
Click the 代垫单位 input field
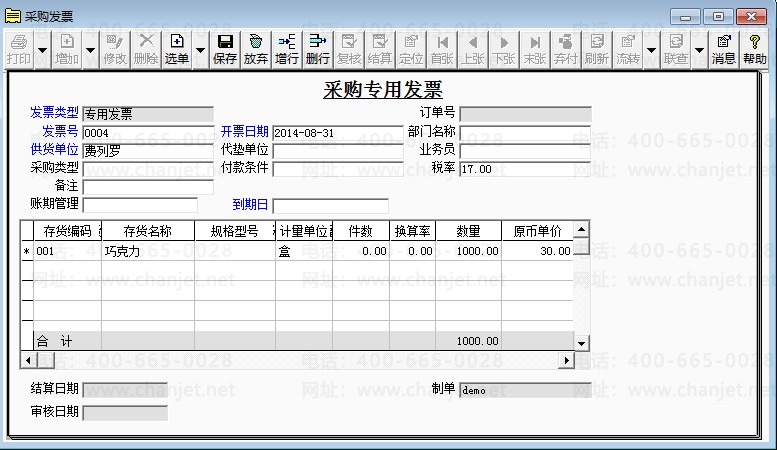[338, 151]
